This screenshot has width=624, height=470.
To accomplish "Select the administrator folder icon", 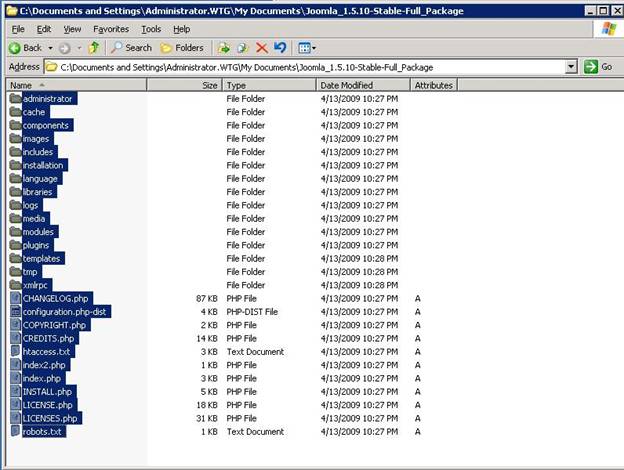I will tap(16, 98).
